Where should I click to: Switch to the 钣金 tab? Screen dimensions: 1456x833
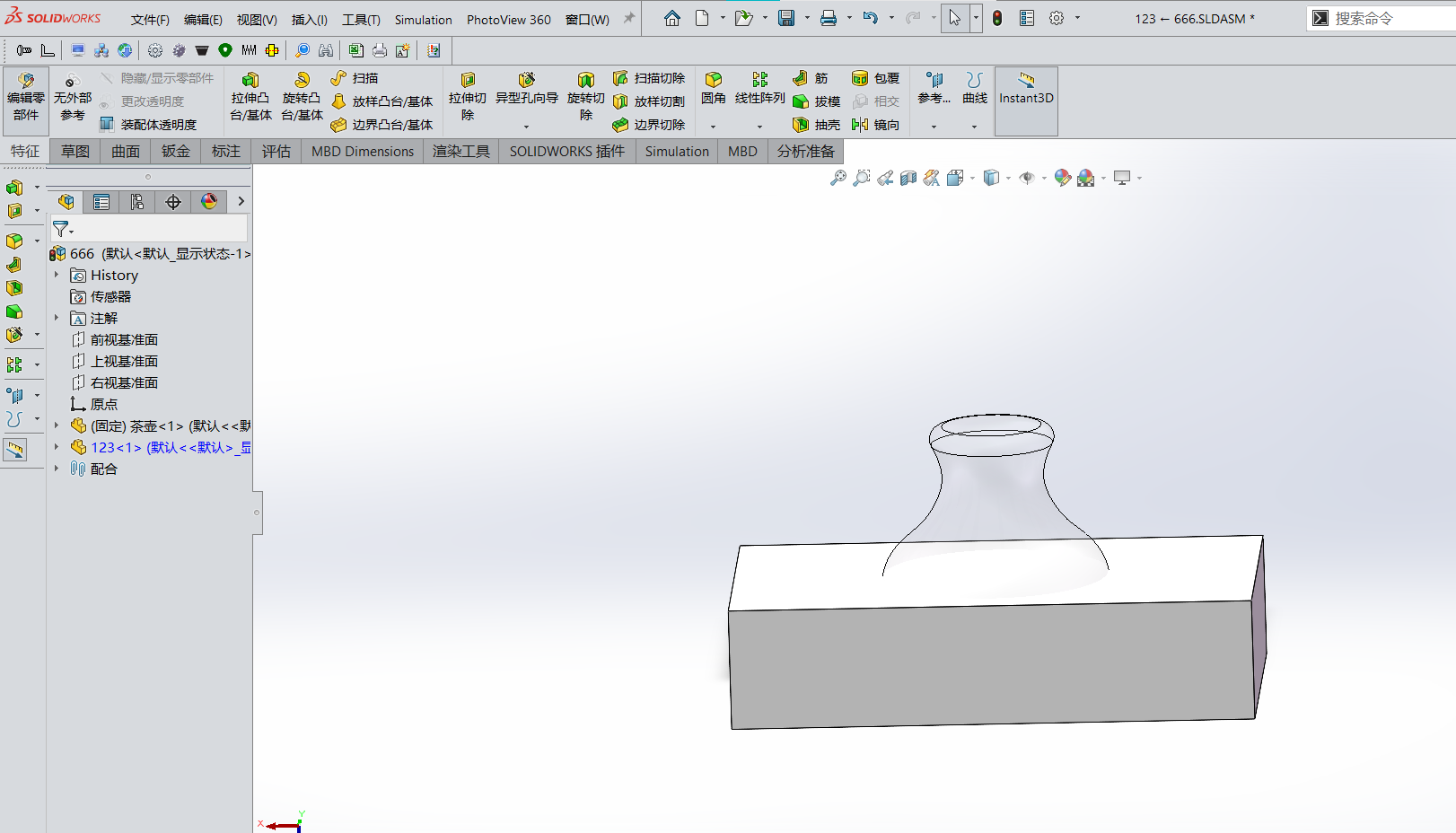click(x=174, y=151)
